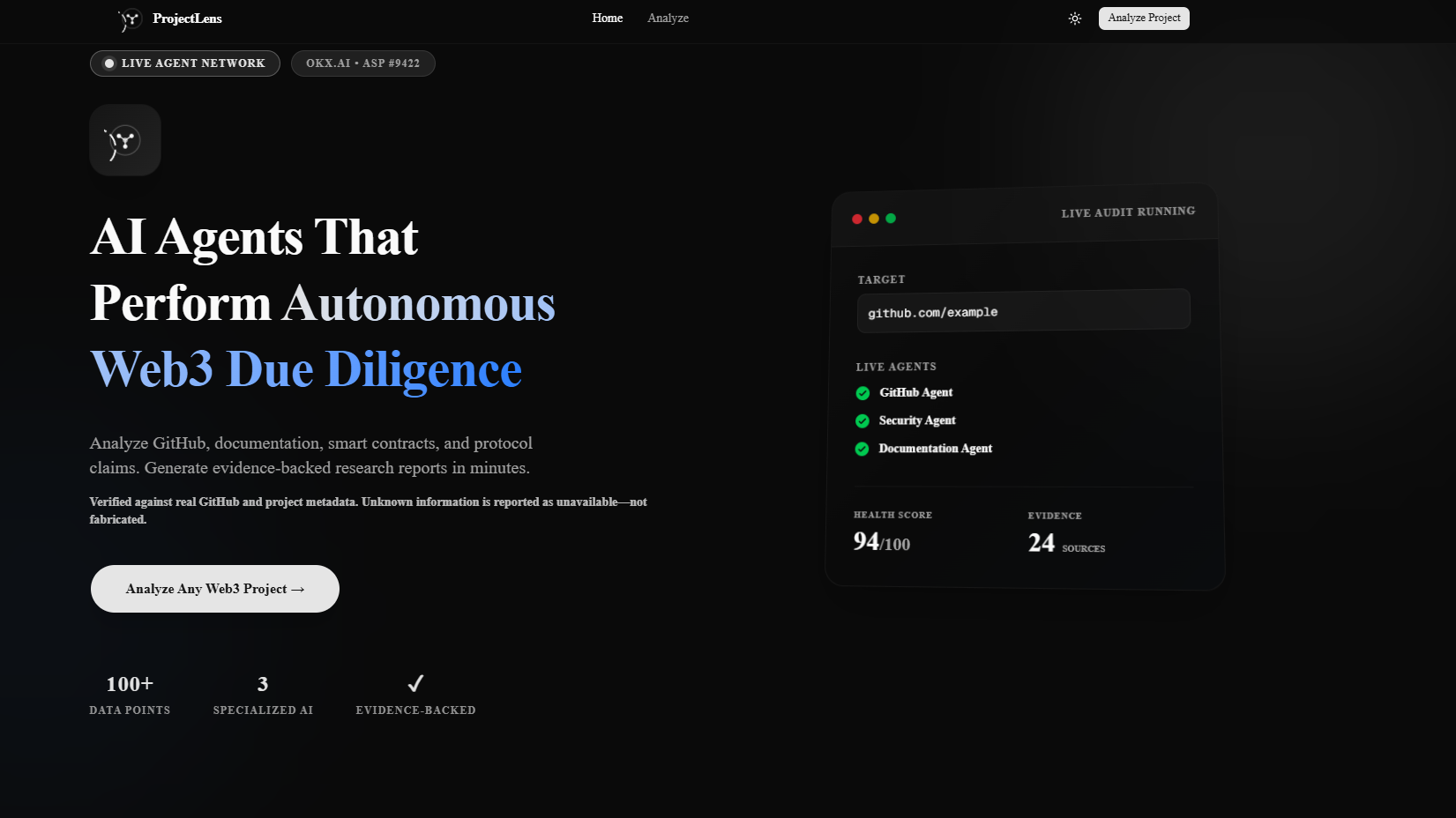Screen dimensions: 1456x818
Task: Click the large ProjectLens hero logo tile
Action: (125, 140)
